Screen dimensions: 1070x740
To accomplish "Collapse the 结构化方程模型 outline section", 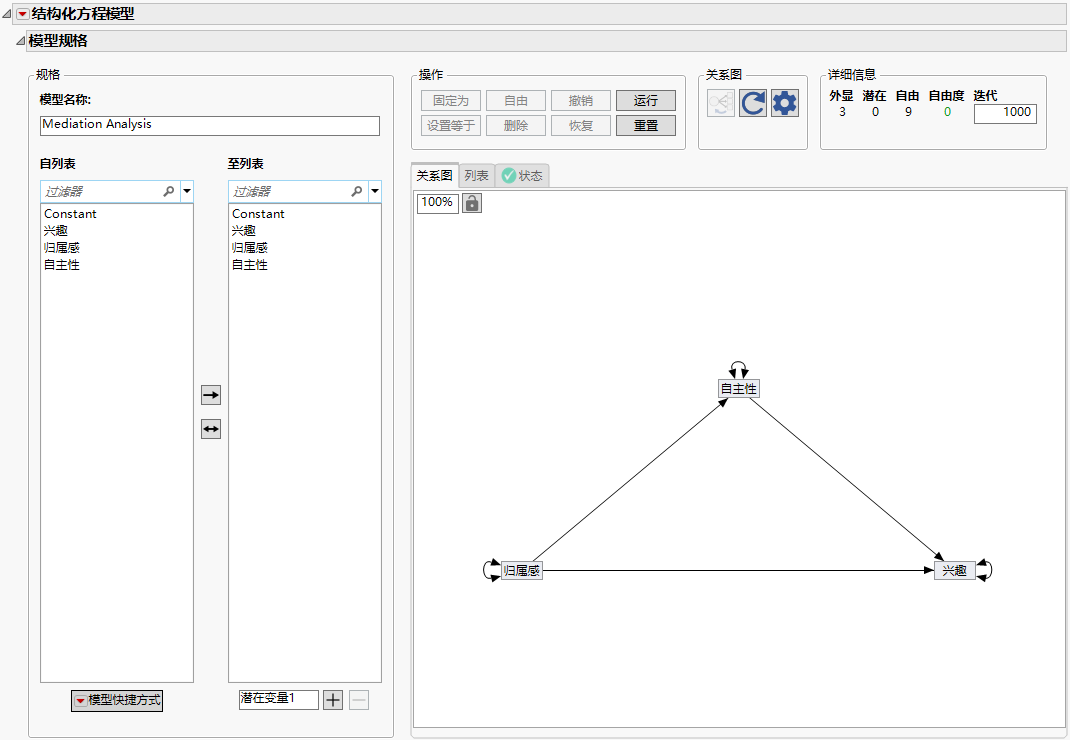I will pyautogui.click(x=7, y=14).
